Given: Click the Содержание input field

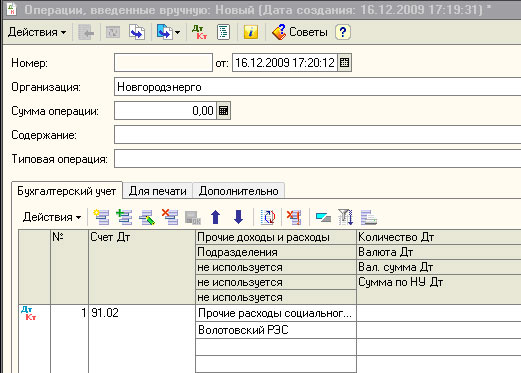Looking at the screenshot, I should [317, 135].
